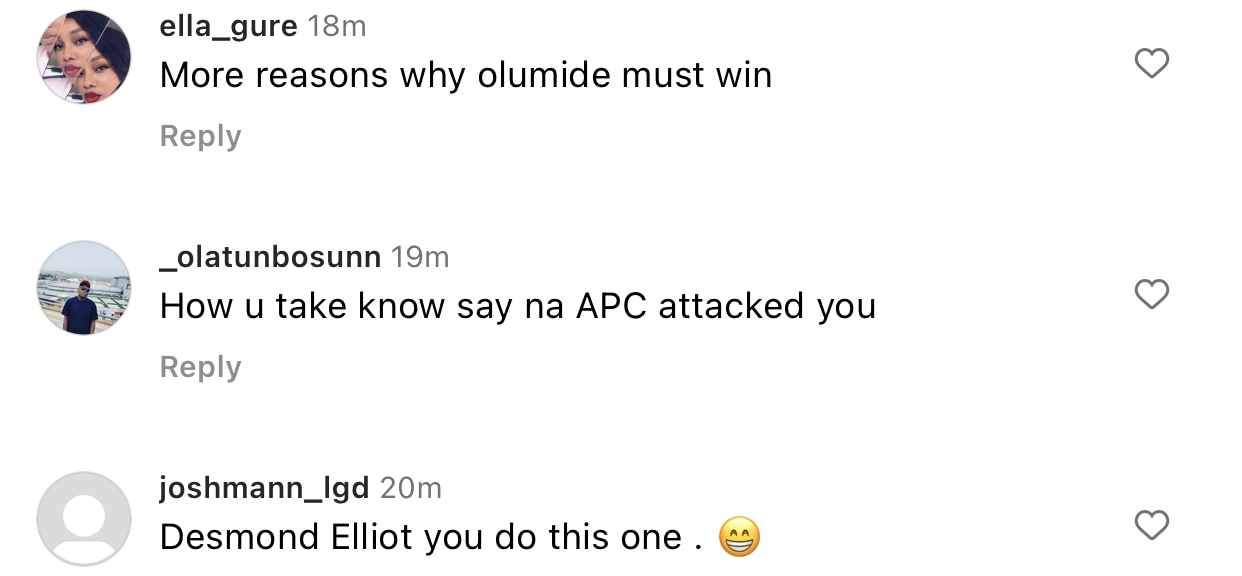Tap the heart on _olatunbosunn's comment
The image size is (1242, 576).
click(1152, 294)
